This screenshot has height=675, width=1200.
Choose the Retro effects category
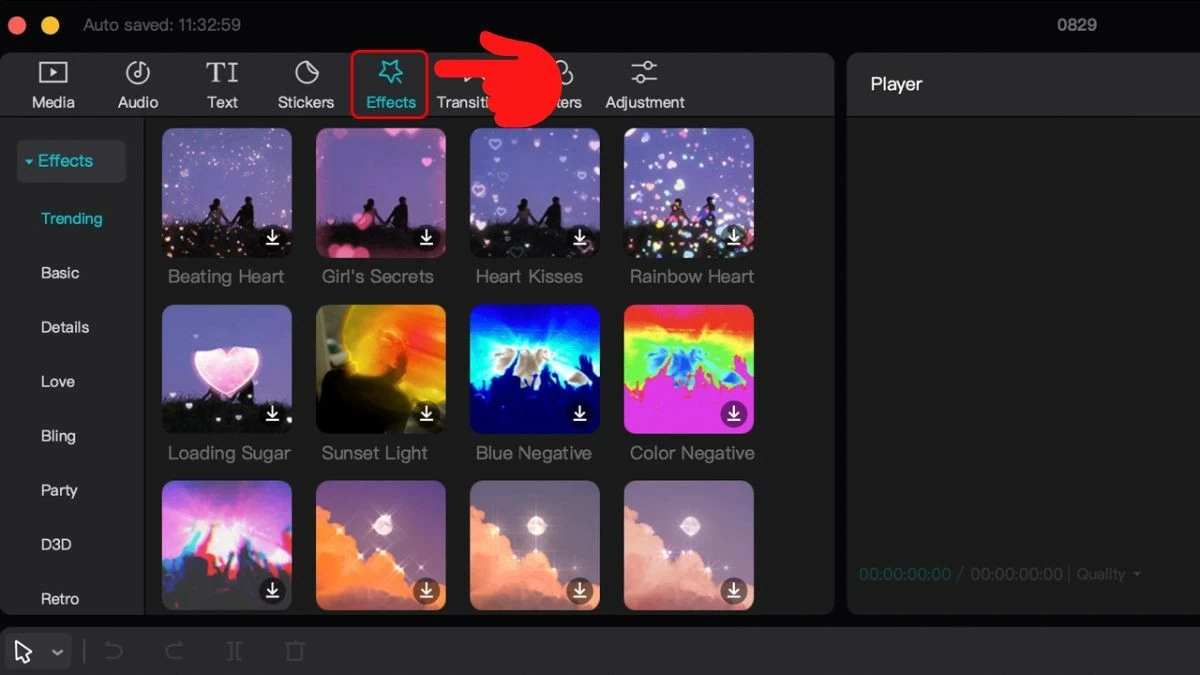tap(60, 599)
